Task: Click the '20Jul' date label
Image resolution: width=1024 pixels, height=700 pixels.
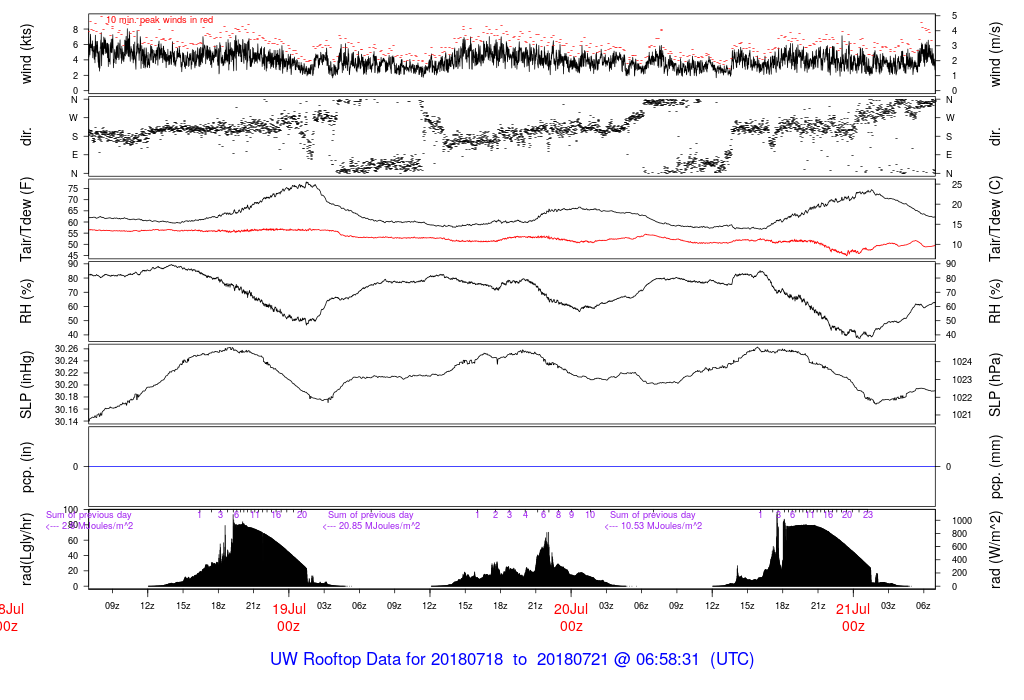Action: point(571,609)
